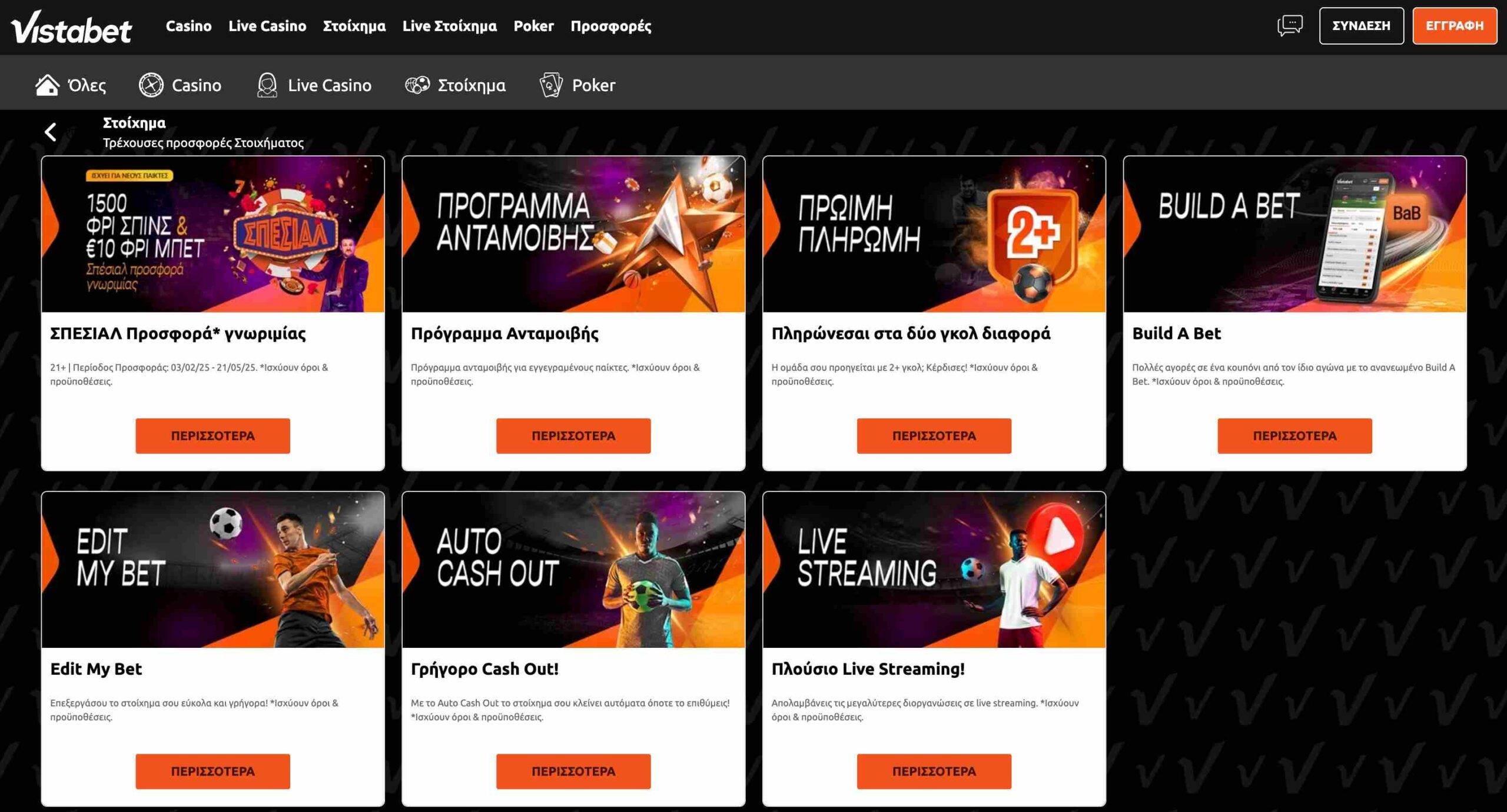Screen dimensions: 1507x812
Task: Open Casino in top navigation
Action: (x=188, y=26)
